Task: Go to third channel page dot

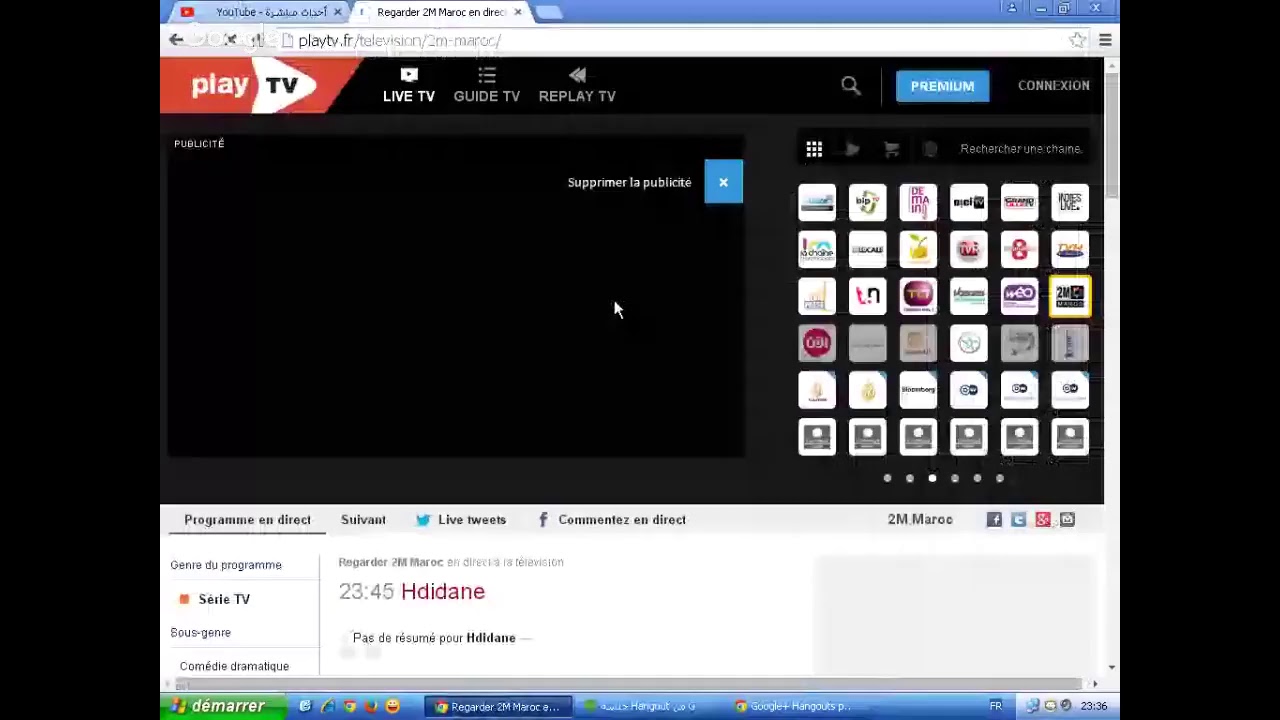Action: [932, 478]
